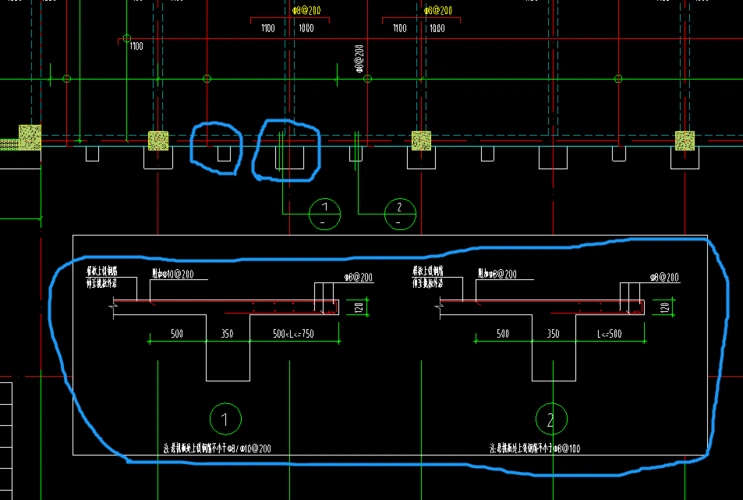Select the yellow column left of blue circles
The image size is (743, 500).
pyautogui.click(x=158, y=141)
